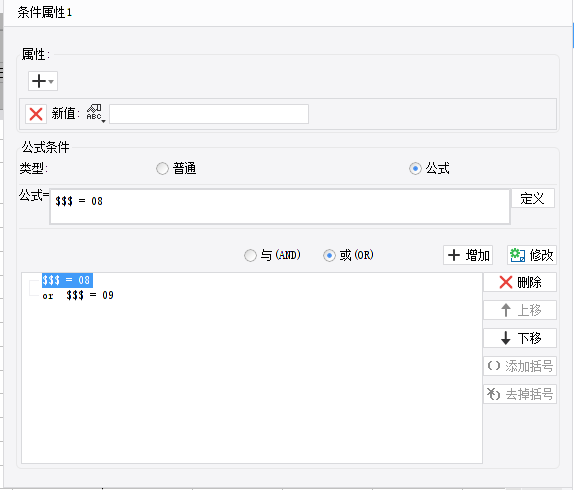The image size is (574, 490).
Task: Click the 添加括号 add brackets button
Action: point(520,366)
